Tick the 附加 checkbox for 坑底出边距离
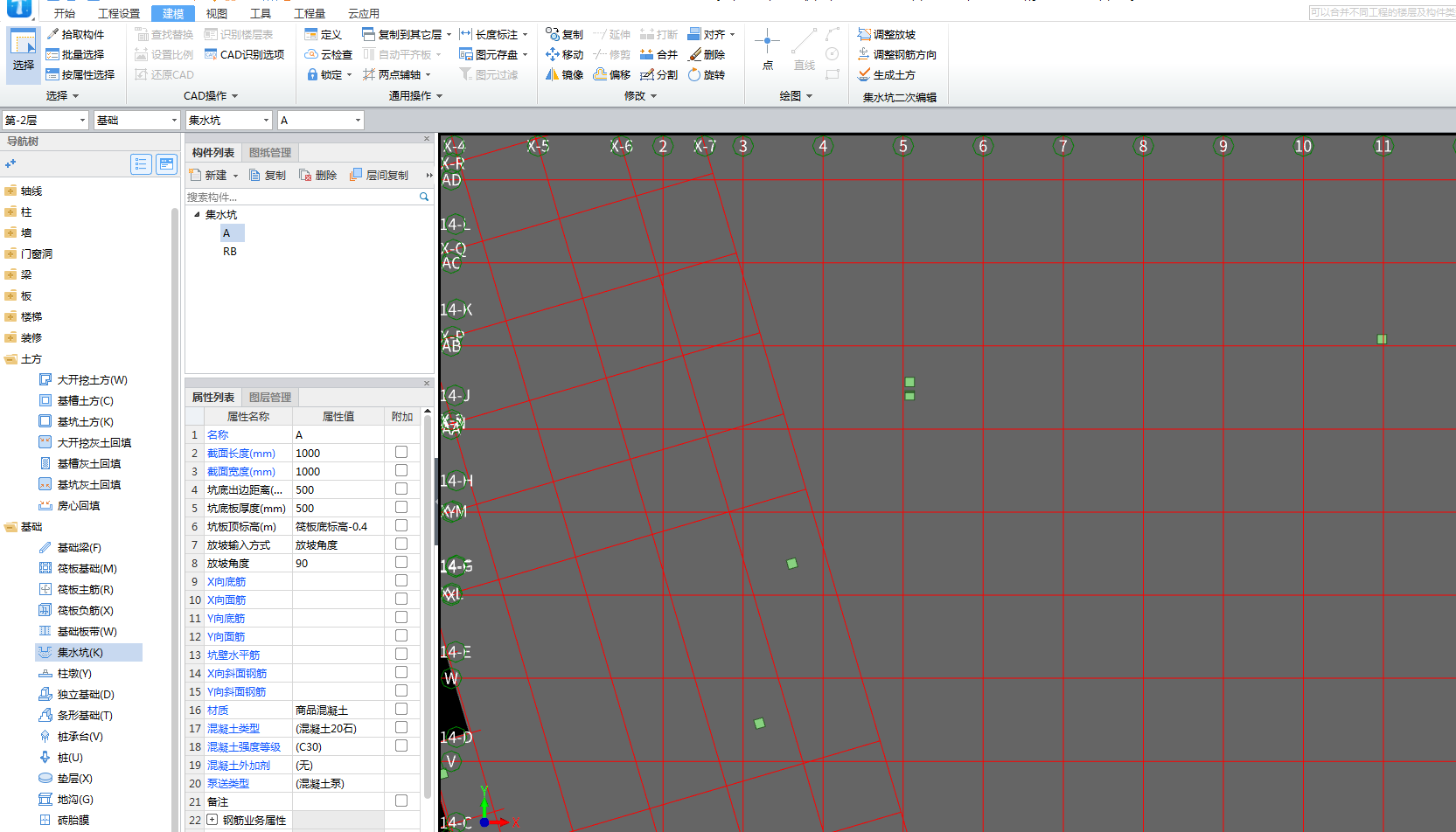This screenshot has height=832, width=1456. [401, 489]
